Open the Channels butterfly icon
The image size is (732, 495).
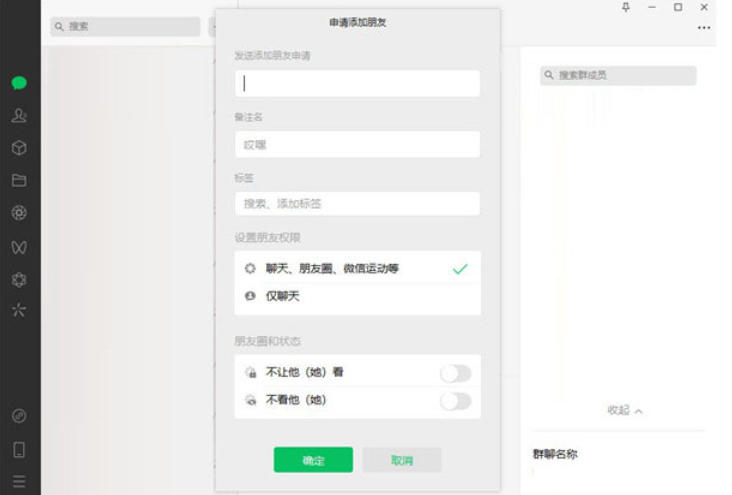(19, 247)
